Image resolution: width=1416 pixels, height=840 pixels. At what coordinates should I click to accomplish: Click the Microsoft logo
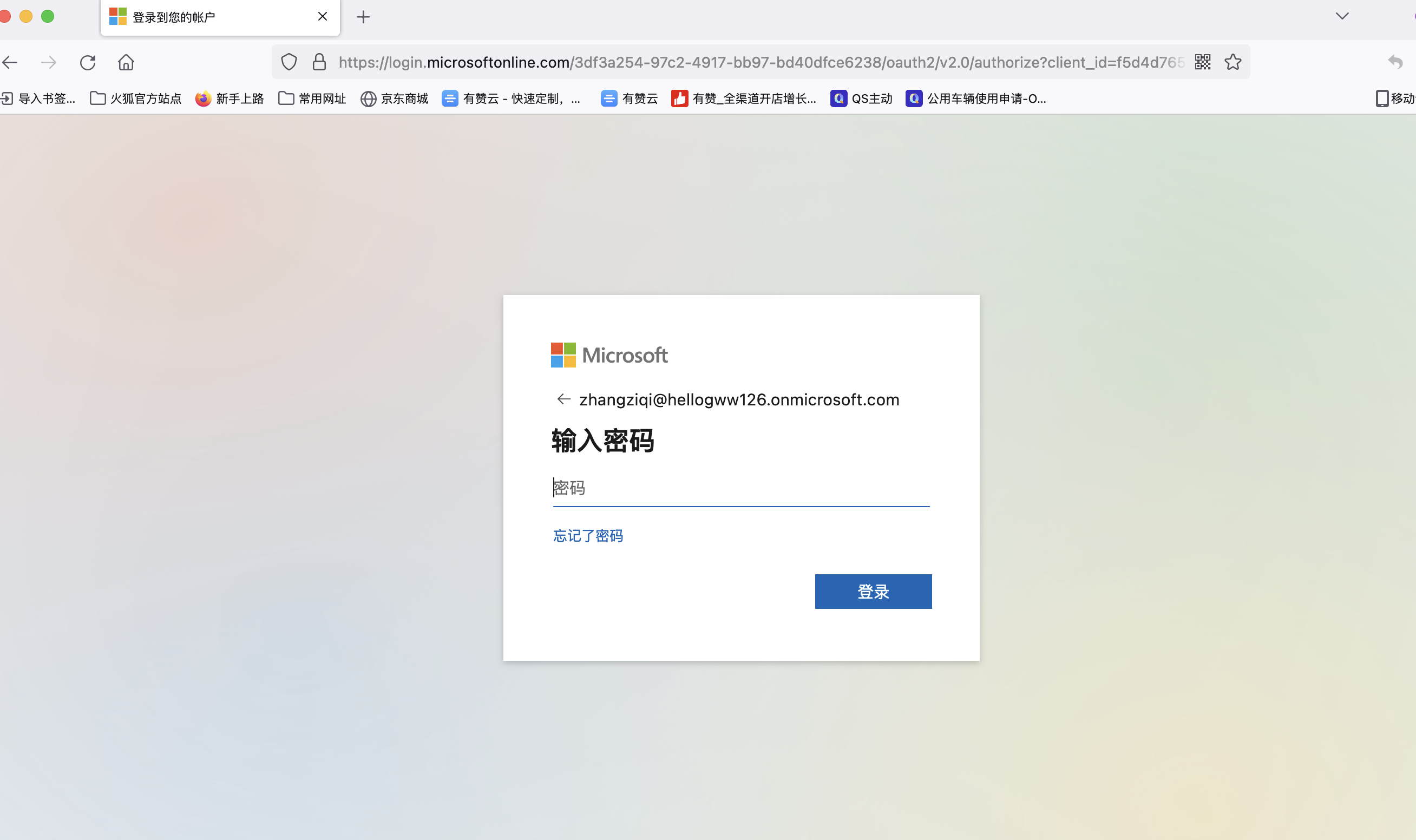(609, 356)
